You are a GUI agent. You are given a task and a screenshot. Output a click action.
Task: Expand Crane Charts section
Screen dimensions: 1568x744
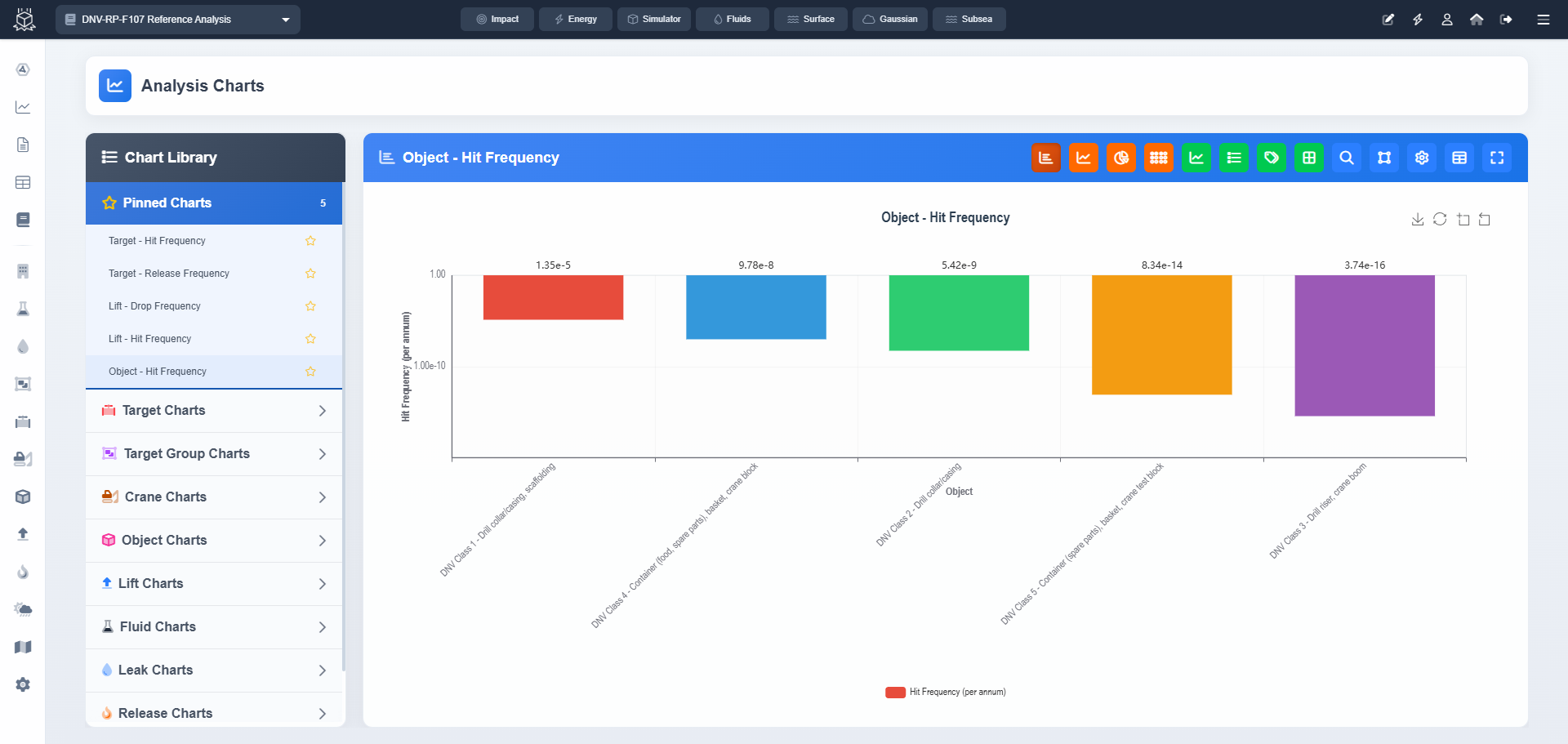click(x=214, y=497)
